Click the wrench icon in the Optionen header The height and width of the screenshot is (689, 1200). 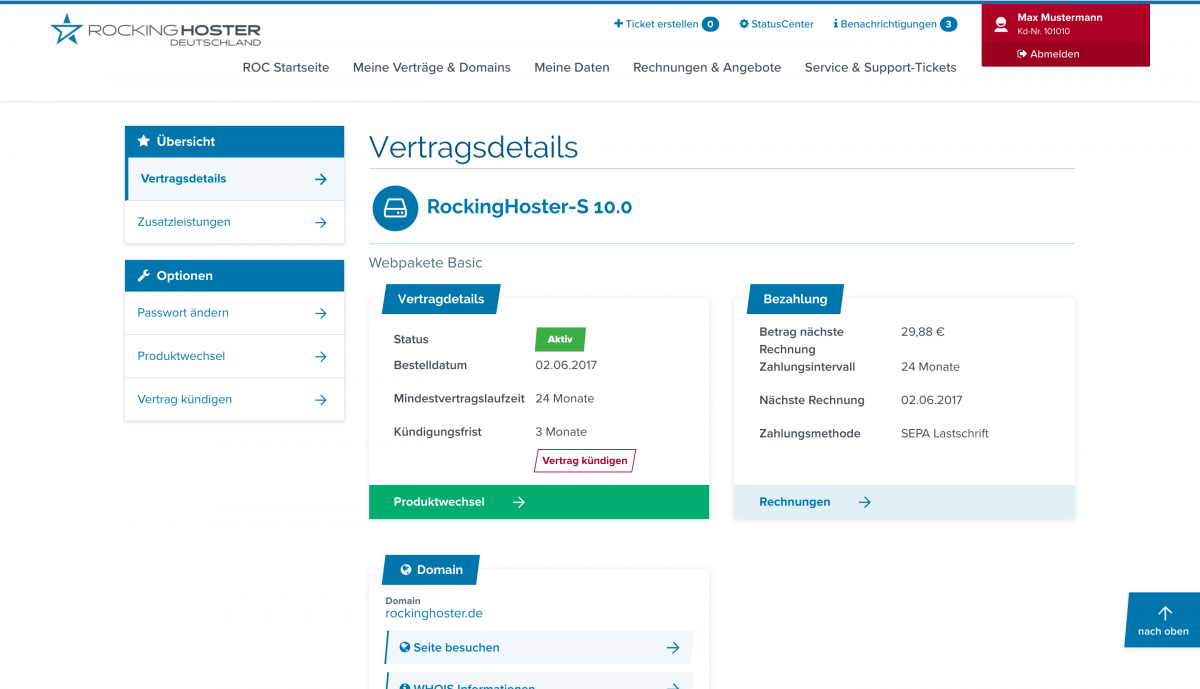click(143, 276)
